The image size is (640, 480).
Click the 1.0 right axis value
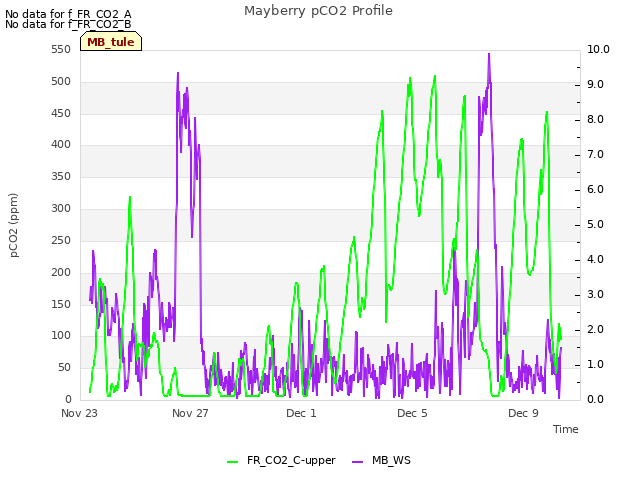(x=596, y=364)
